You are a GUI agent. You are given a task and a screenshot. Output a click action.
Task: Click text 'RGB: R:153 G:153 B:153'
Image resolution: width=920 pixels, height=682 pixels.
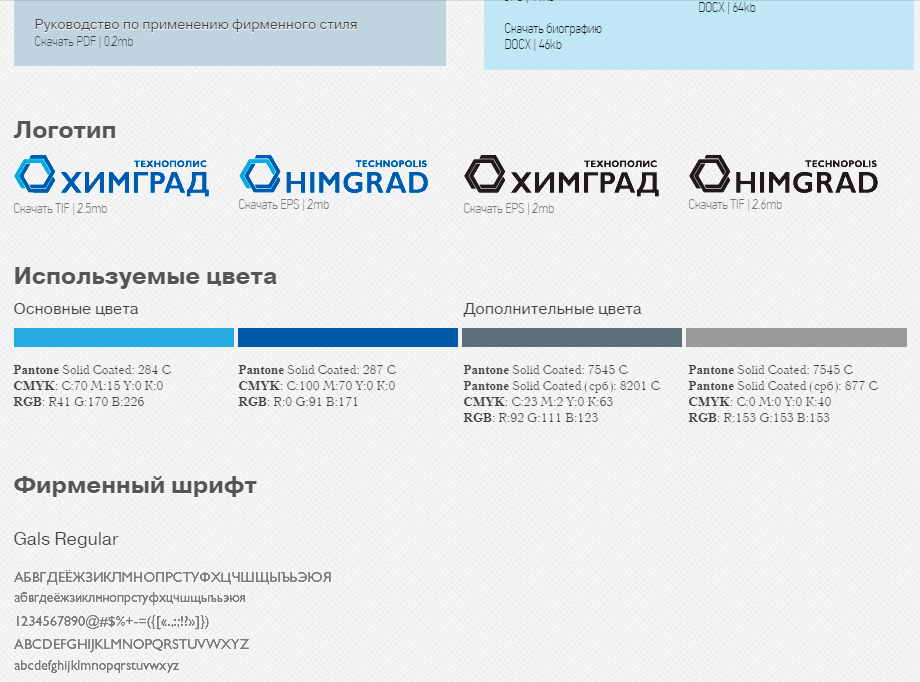tap(759, 418)
